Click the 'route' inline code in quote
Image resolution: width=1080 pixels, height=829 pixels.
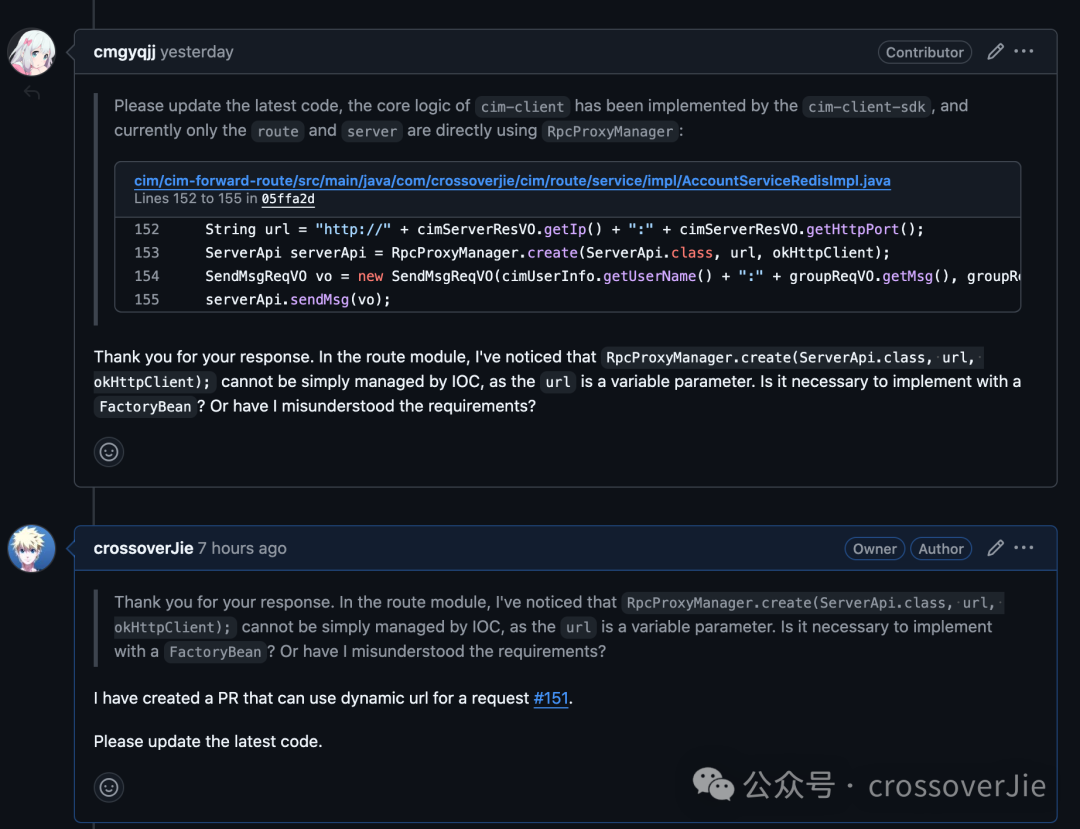point(278,132)
